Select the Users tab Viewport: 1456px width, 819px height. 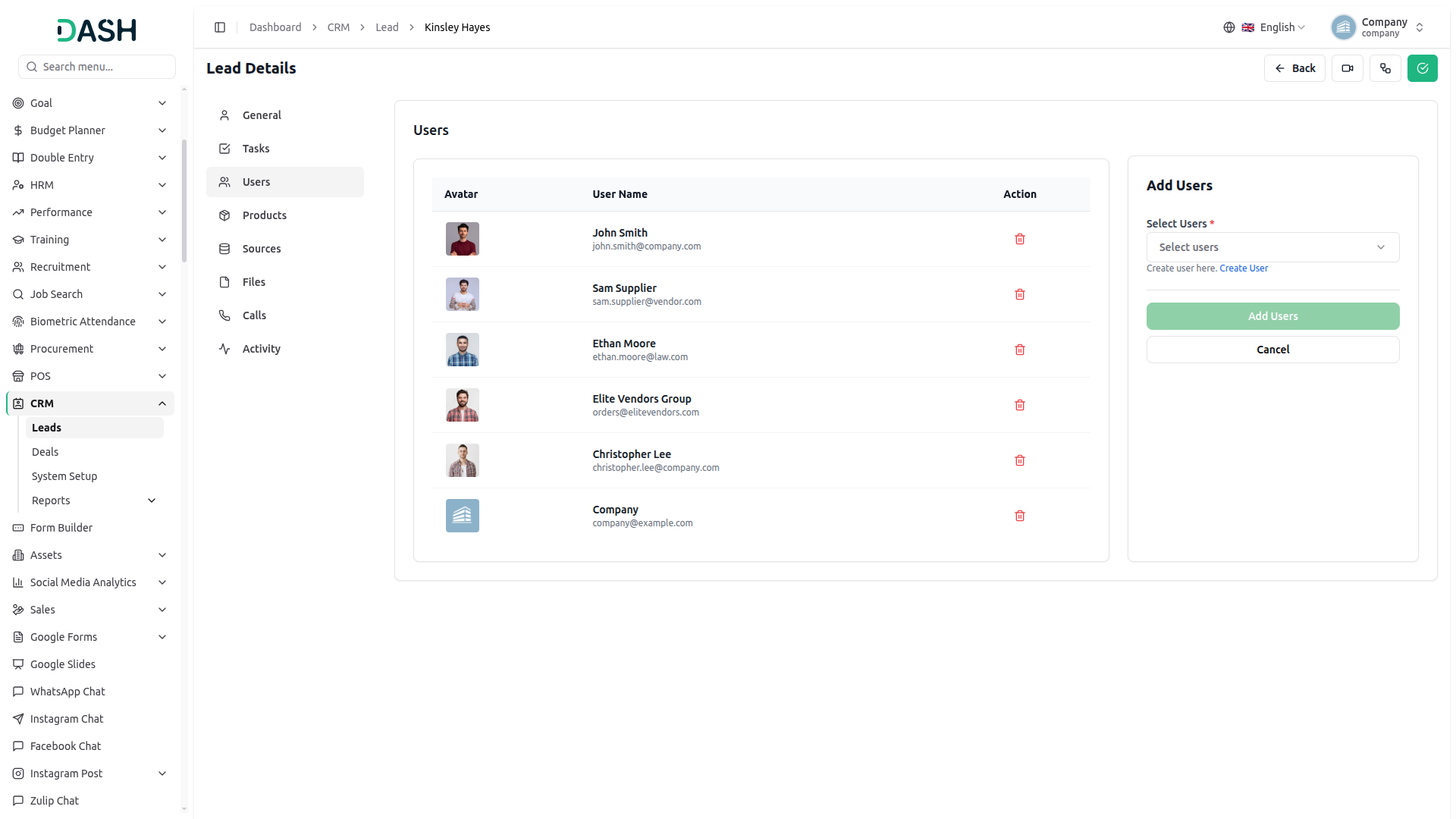[285, 182]
